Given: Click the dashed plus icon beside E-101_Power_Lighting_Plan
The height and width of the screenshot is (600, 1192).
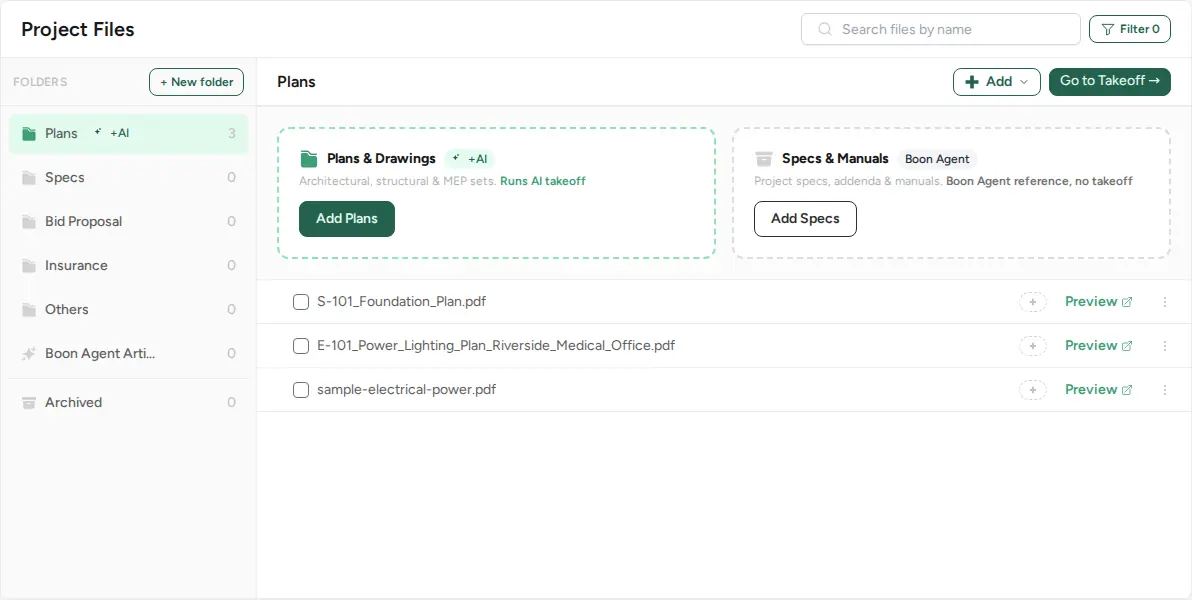Looking at the screenshot, I should point(1032,346).
